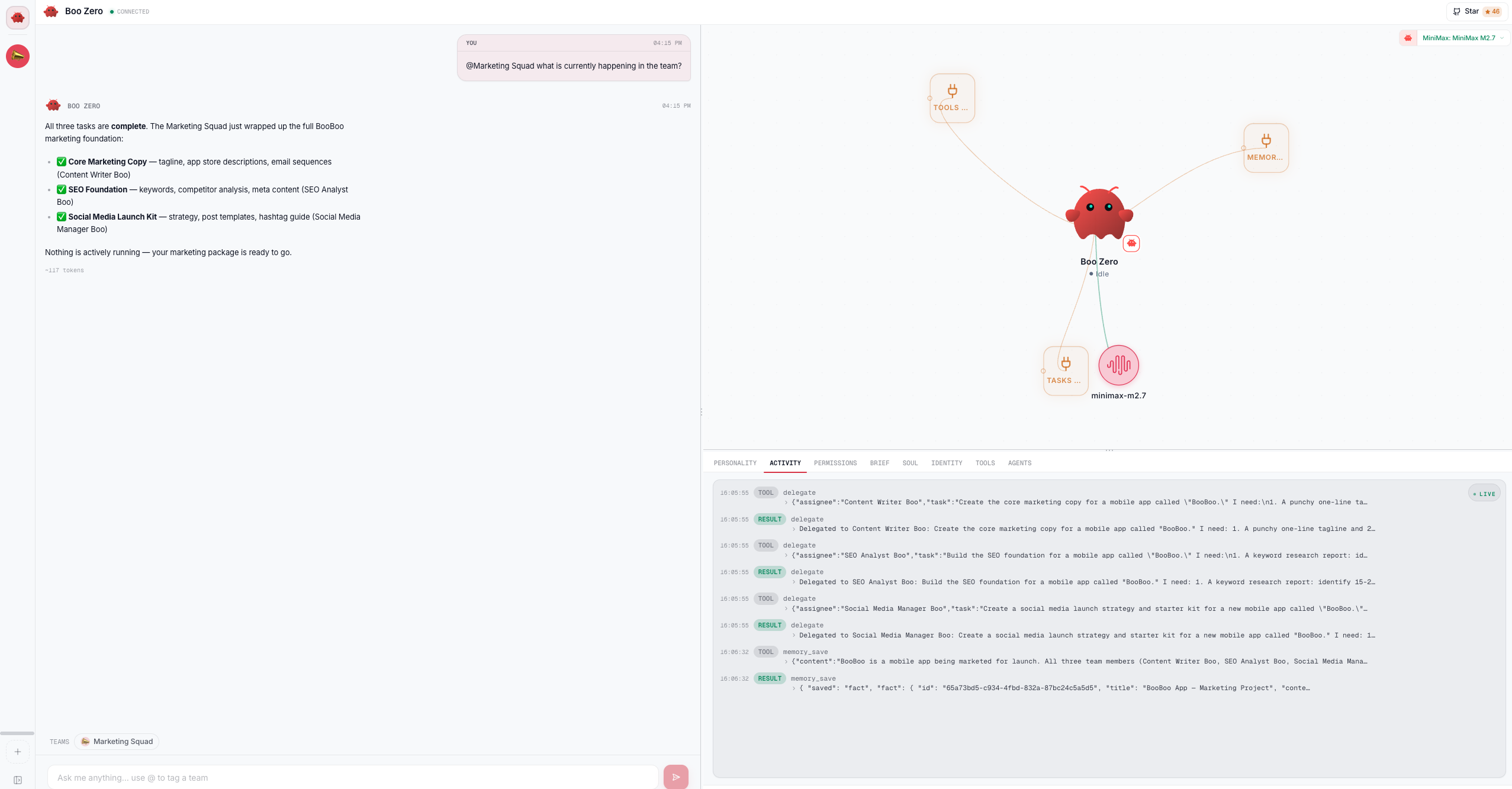Select the Boo Zero agent in sidebar
Screen dimensions: 1512x789
(18, 18)
